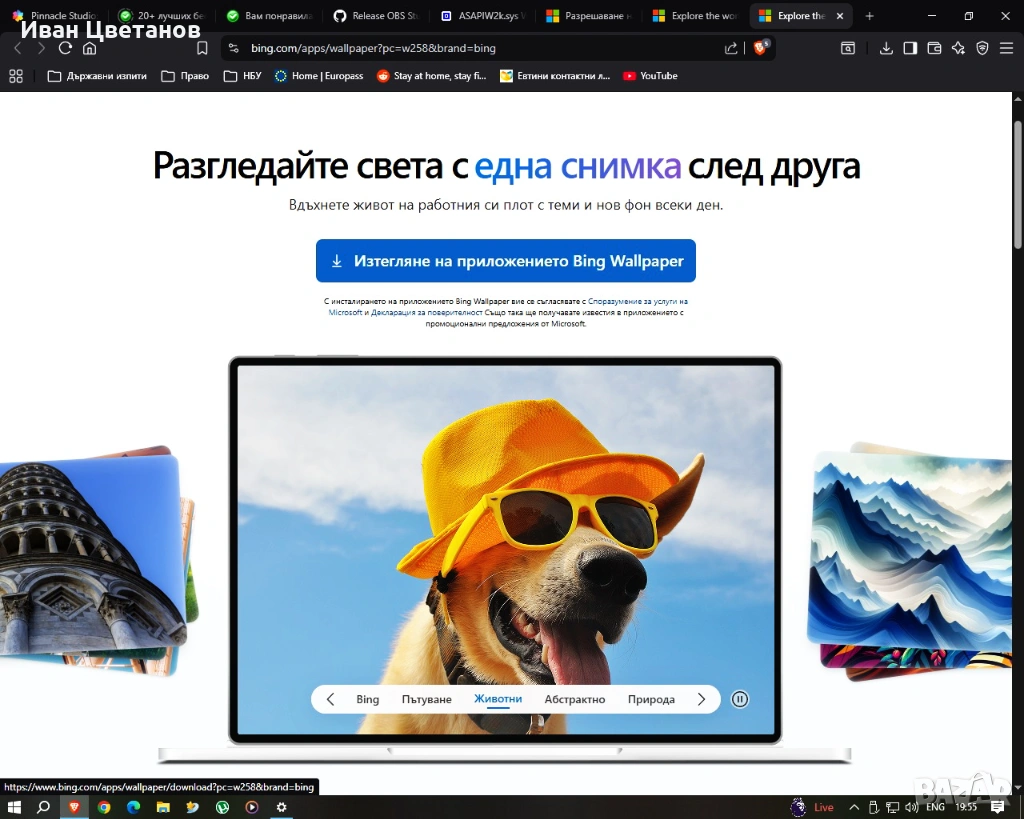Open Windows taskbar search
This screenshot has width=1024, height=819.
43,807
